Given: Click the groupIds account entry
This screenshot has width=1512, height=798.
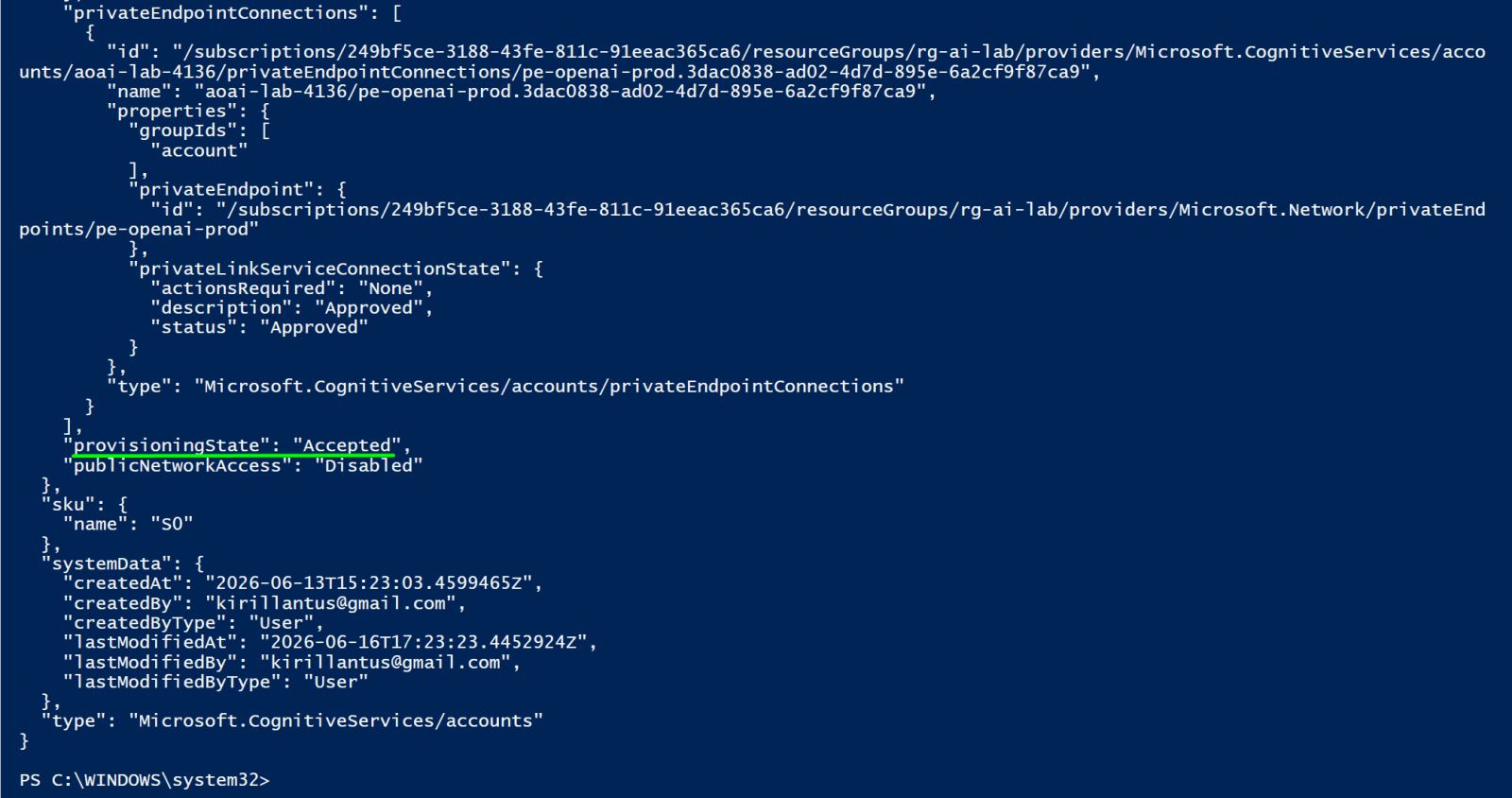Looking at the screenshot, I should pyautogui.click(x=199, y=150).
